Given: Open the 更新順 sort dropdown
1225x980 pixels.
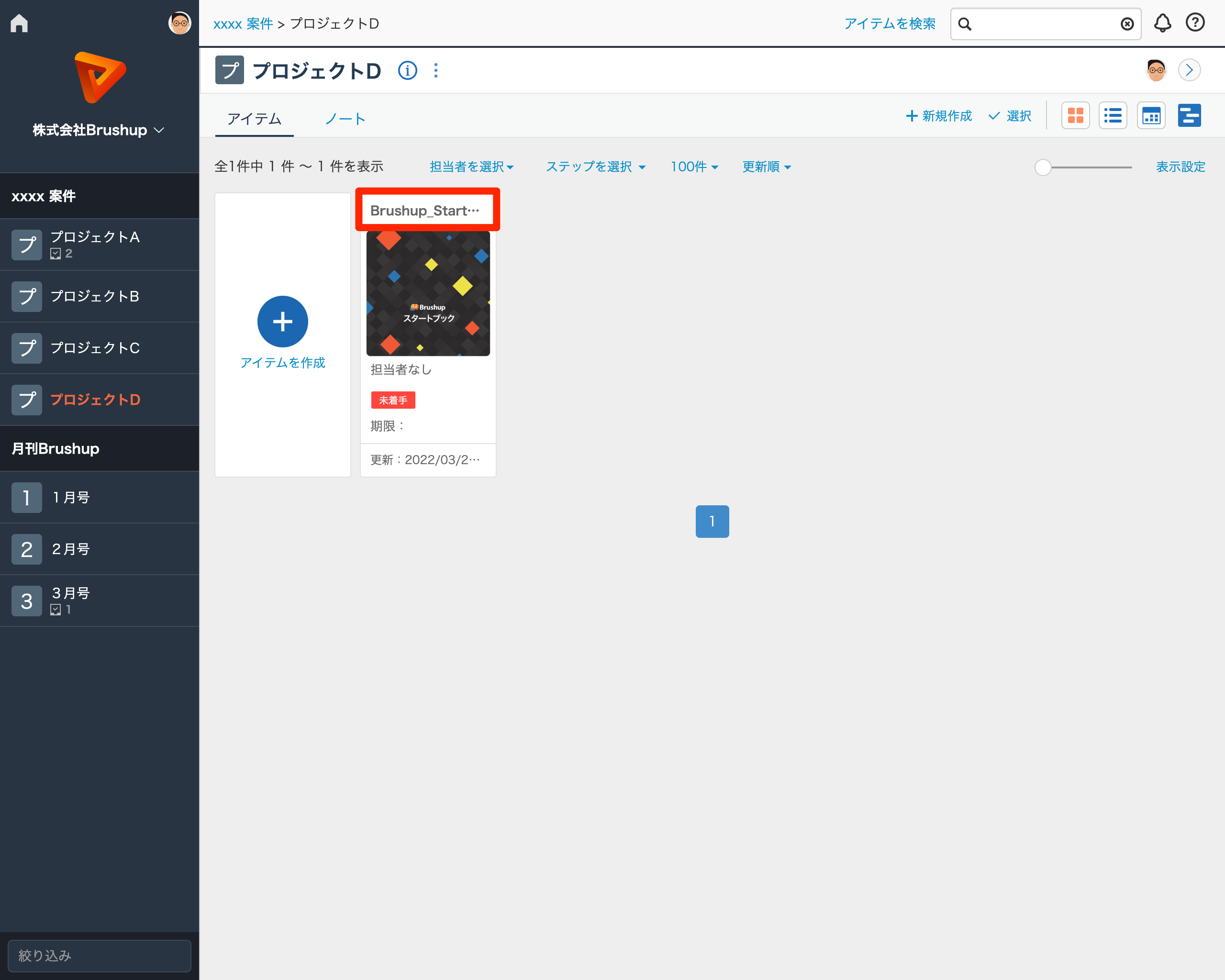Looking at the screenshot, I should point(767,167).
